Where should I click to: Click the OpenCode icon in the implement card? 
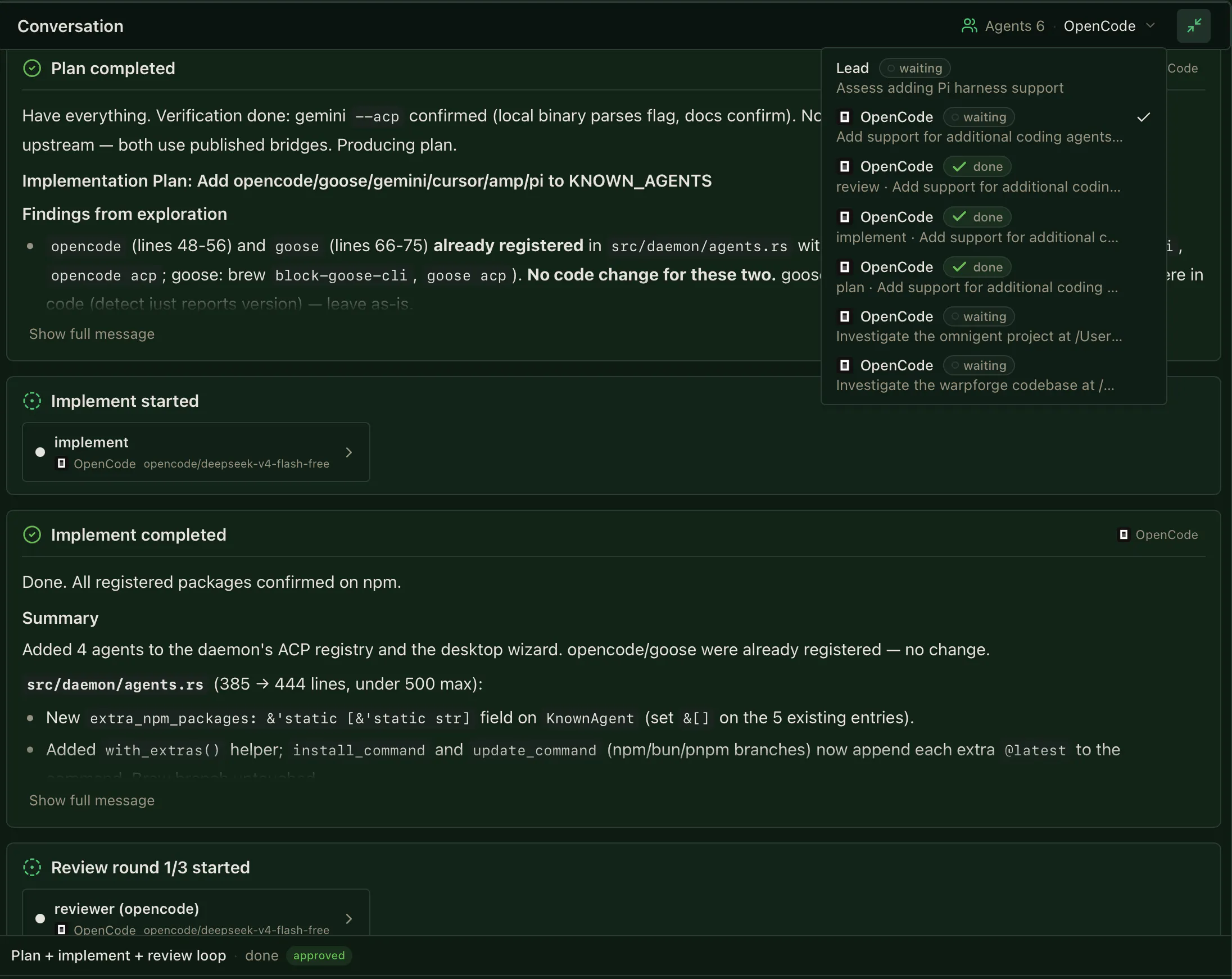(61, 464)
